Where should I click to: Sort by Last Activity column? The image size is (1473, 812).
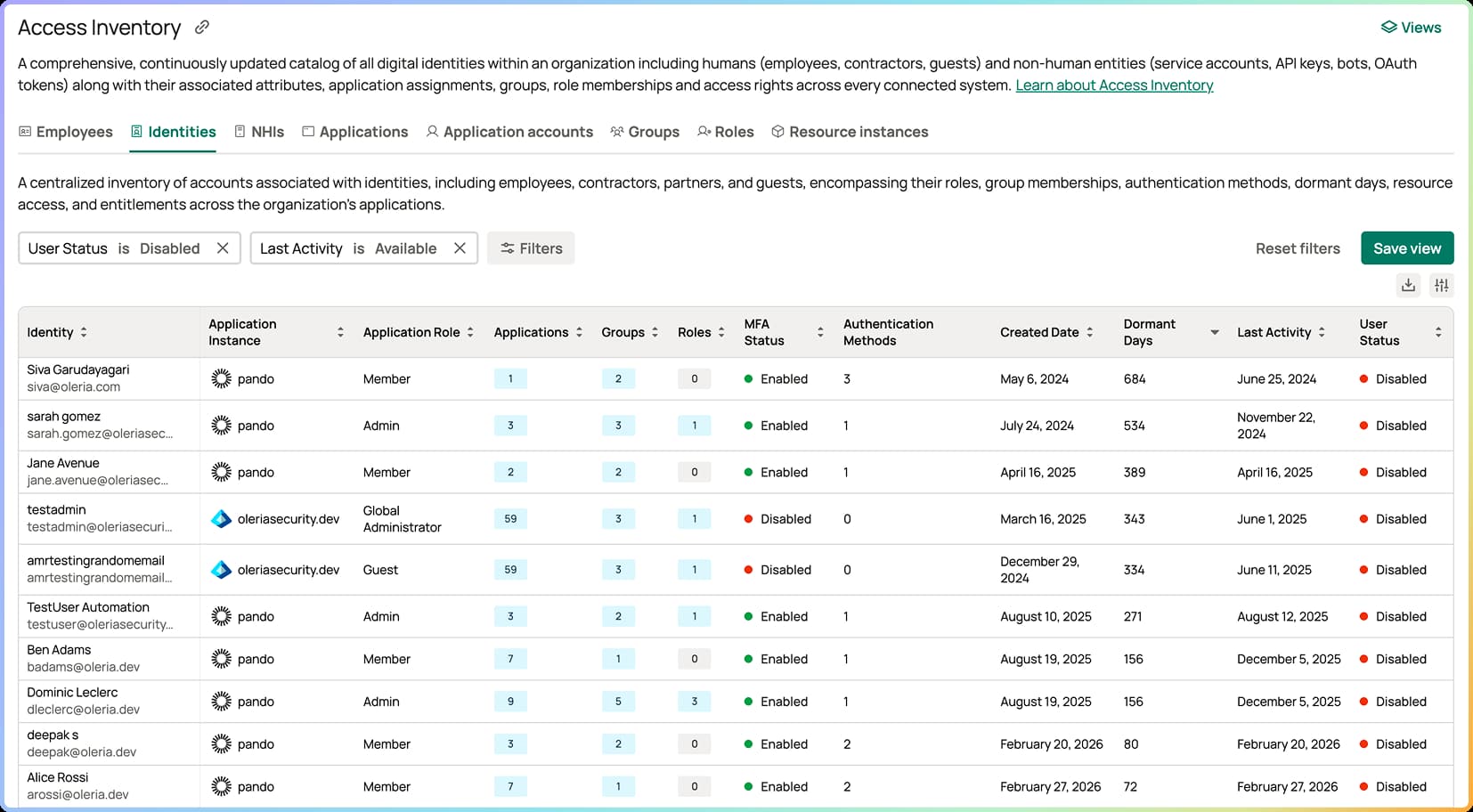(1322, 332)
